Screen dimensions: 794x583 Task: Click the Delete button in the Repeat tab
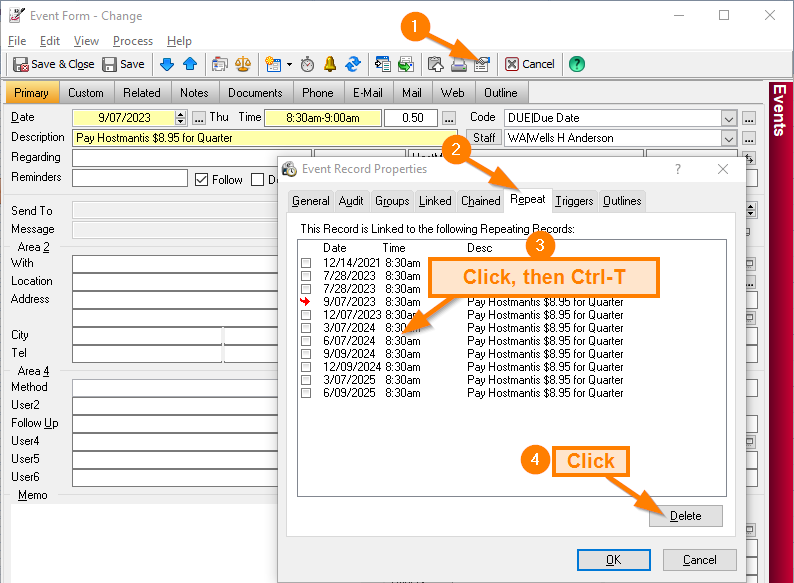click(686, 516)
